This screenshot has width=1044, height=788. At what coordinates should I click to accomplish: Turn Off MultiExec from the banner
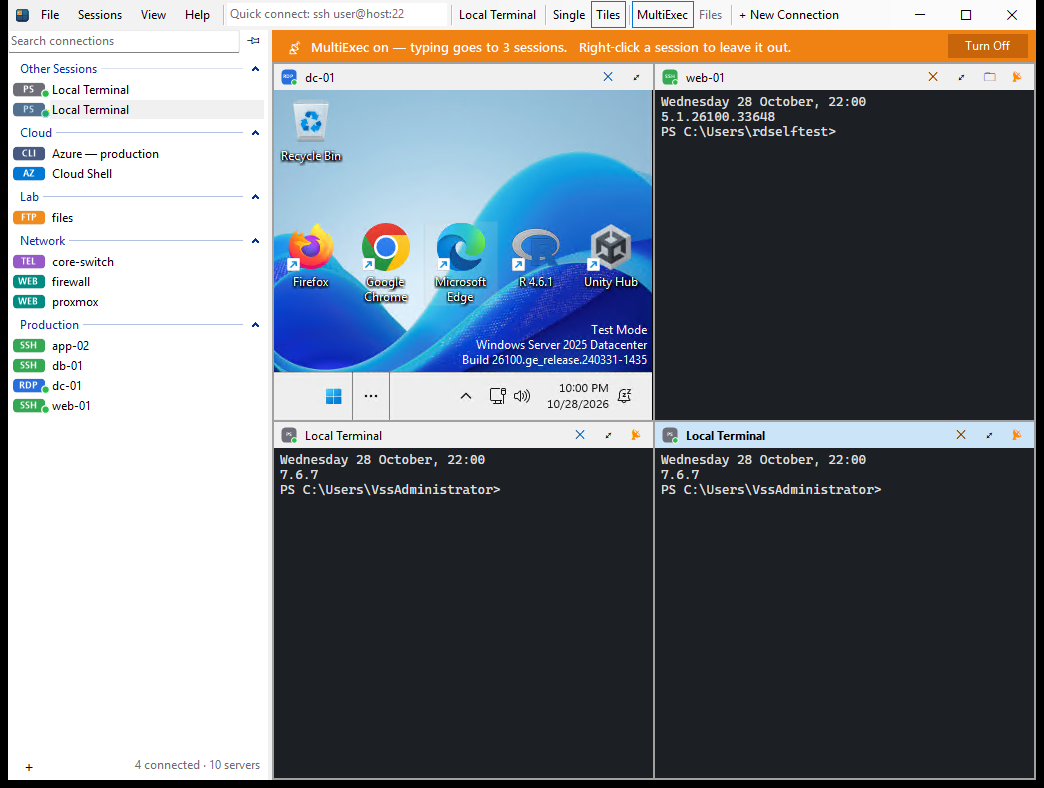coord(987,46)
